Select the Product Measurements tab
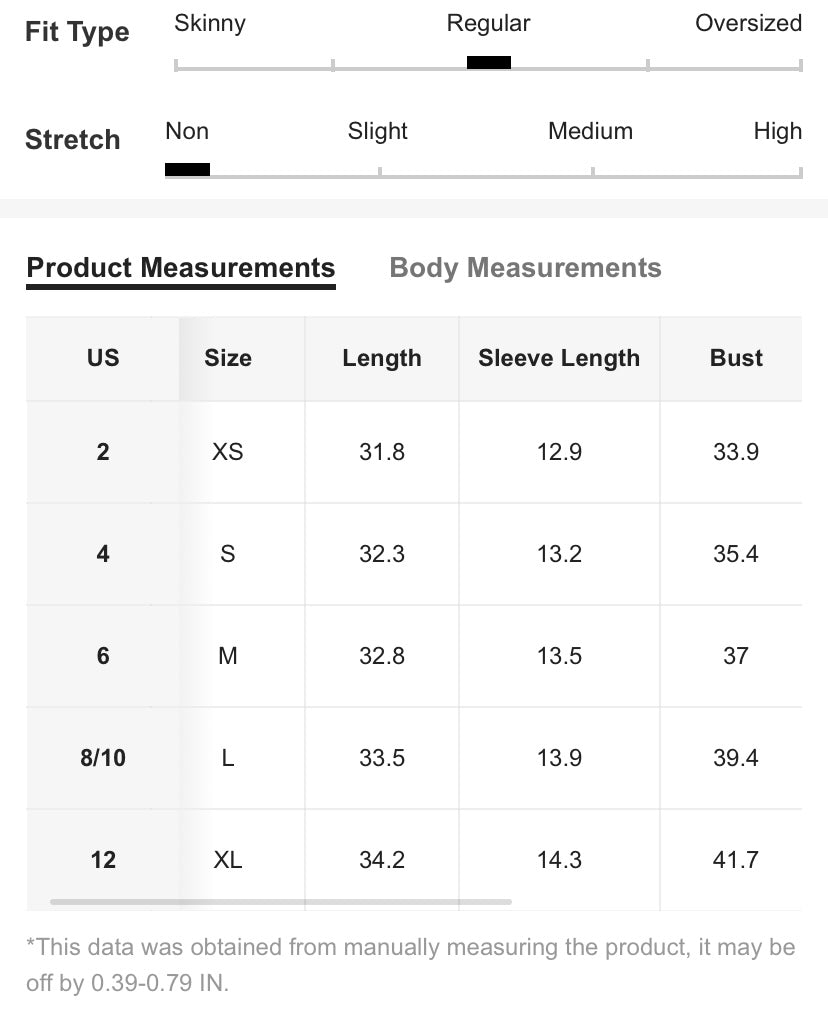This screenshot has width=828, height=1025. [x=181, y=268]
